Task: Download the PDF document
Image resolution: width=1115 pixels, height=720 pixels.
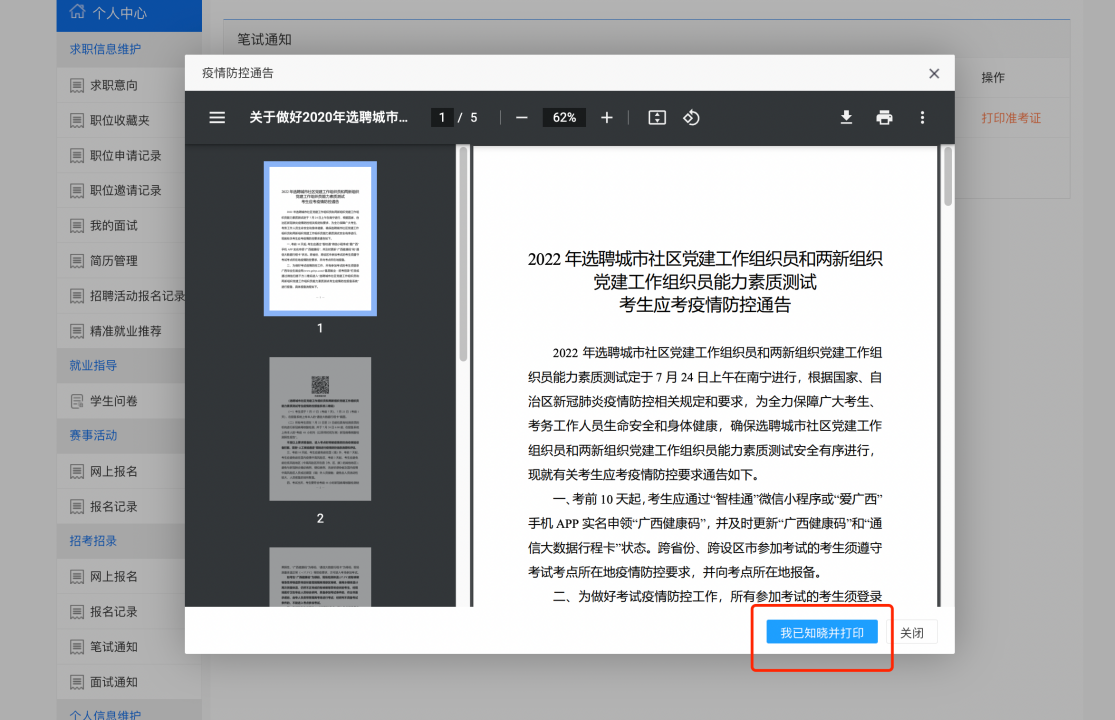Action: pyautogui.click(x=846, y=118)
